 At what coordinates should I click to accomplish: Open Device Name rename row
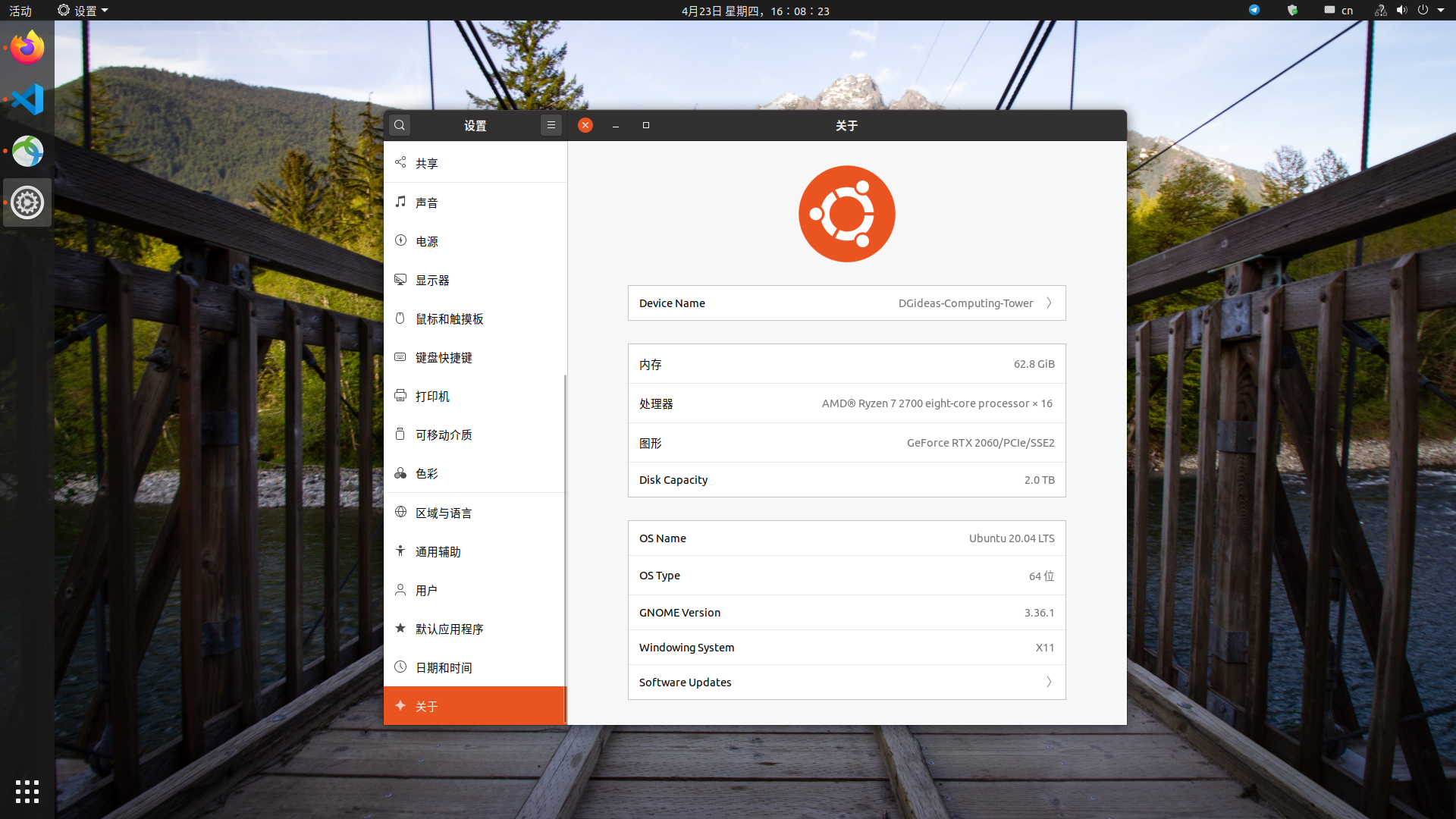(x=846, y=303)
